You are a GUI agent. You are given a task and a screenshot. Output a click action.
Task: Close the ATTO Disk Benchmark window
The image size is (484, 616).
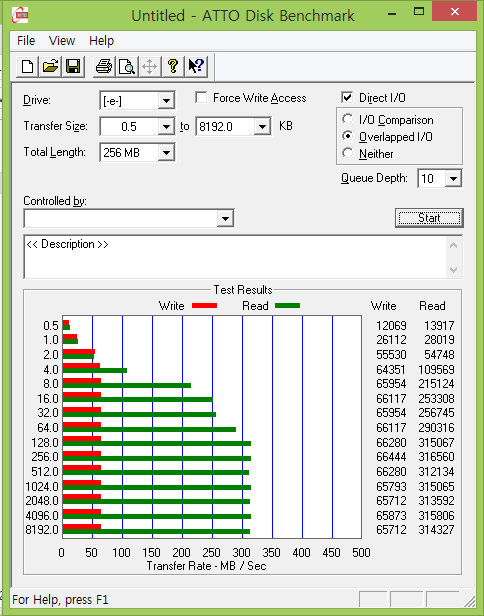click(455, 12)
